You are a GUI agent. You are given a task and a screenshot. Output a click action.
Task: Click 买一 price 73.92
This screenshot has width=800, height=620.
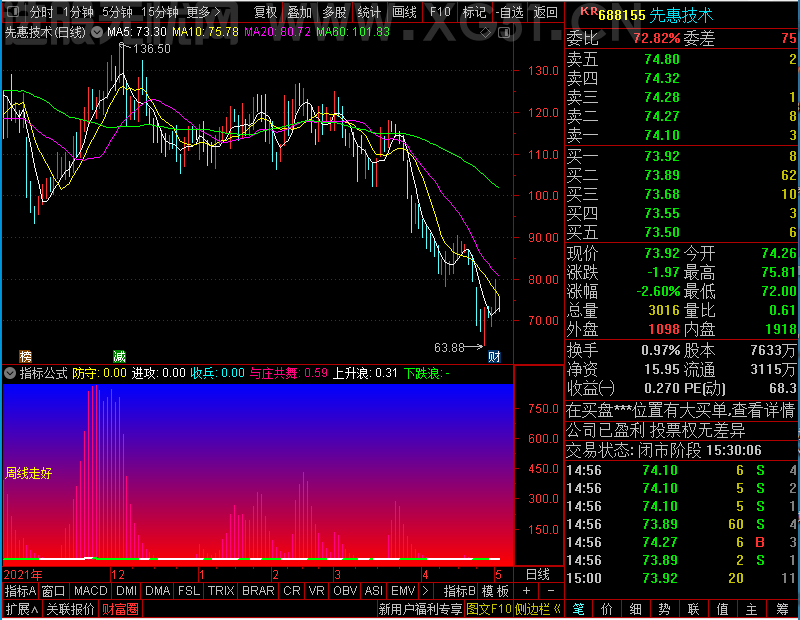click(x=662, y=156)
